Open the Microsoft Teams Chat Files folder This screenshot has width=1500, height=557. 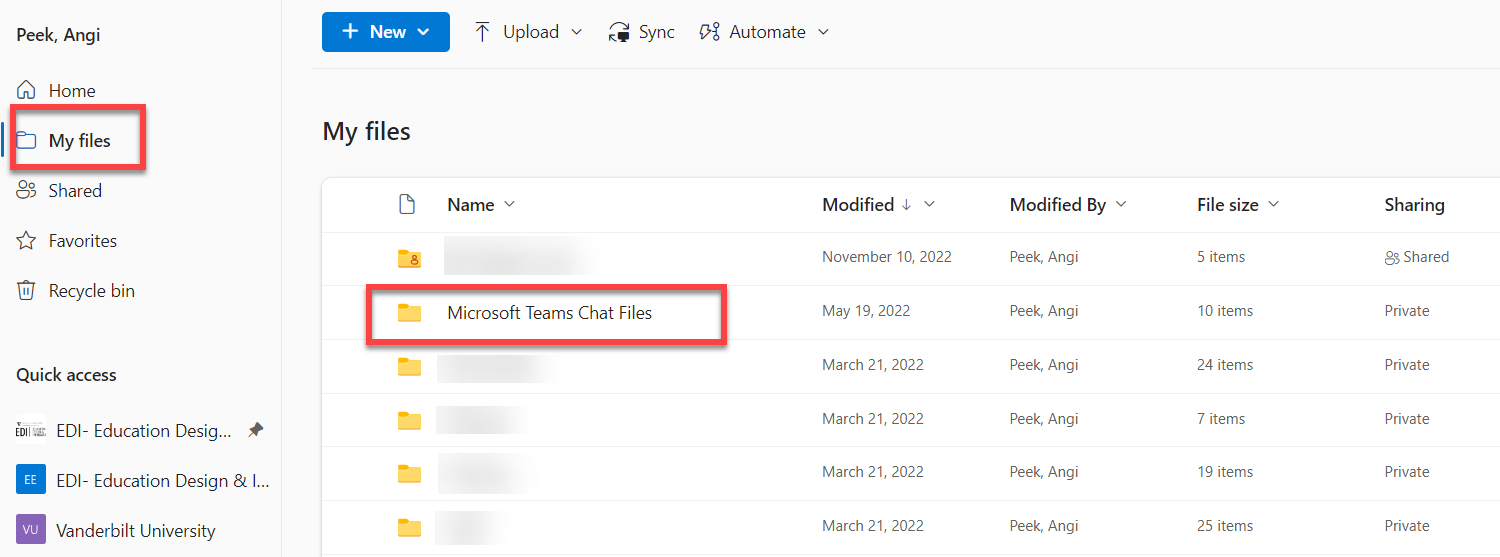click(x=549, y=313)
